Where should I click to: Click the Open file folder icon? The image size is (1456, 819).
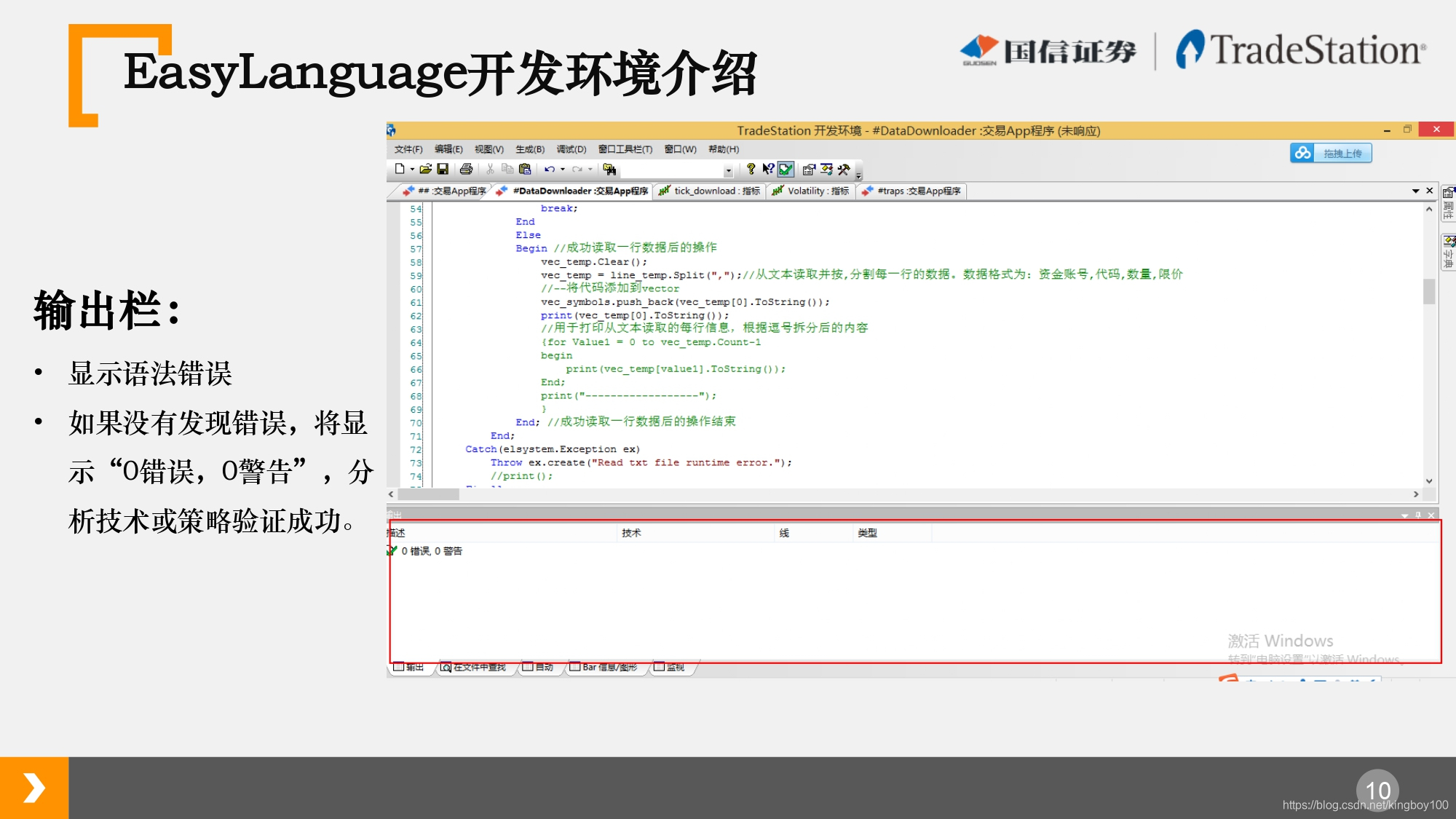425,169
